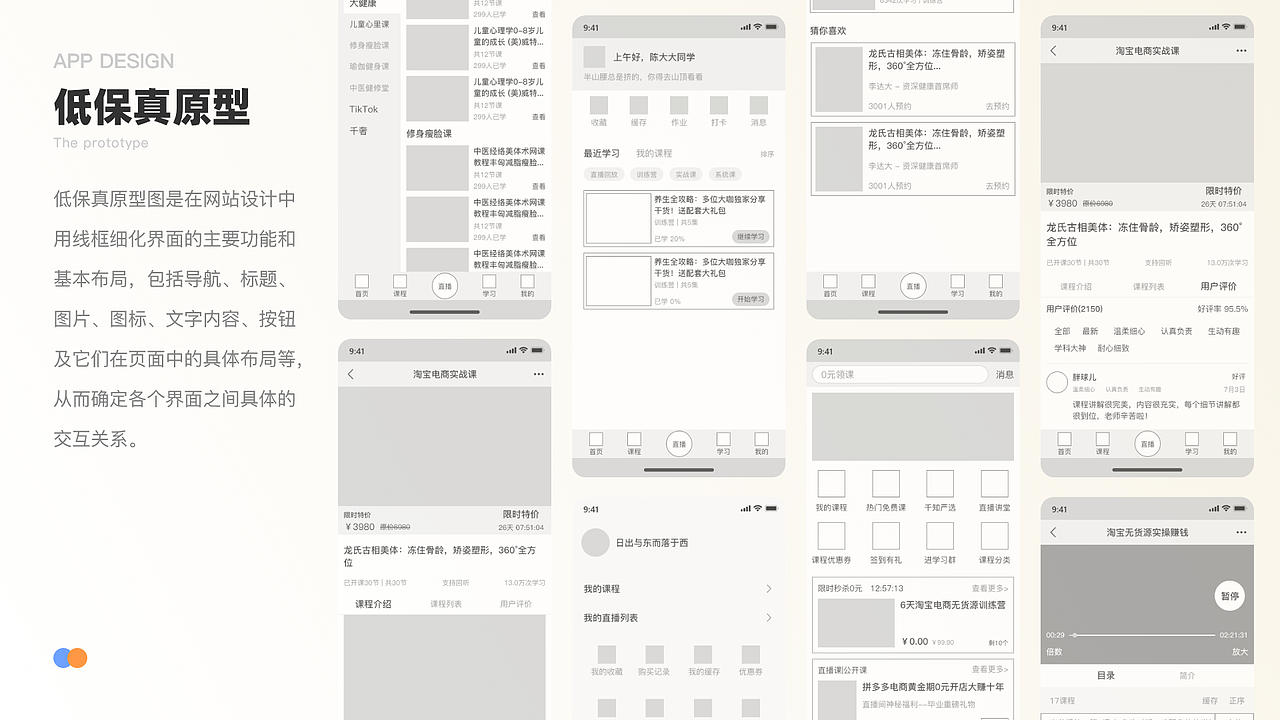1280x720 pixels.
Task: Open the 倍数 playback speed option
Action: click(x=1054, y=652)
